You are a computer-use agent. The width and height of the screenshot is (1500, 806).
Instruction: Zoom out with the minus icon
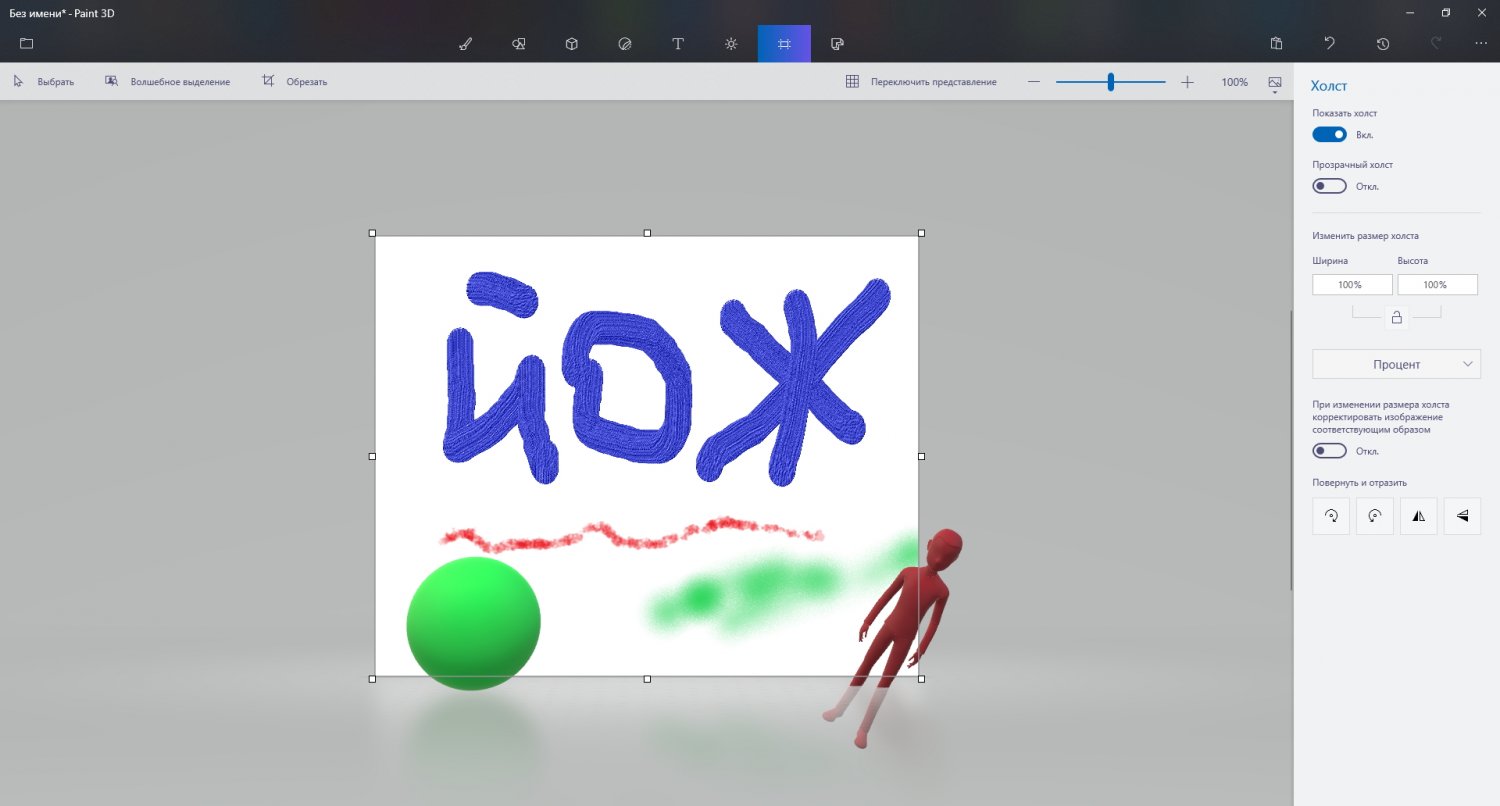pos(1034,82)
